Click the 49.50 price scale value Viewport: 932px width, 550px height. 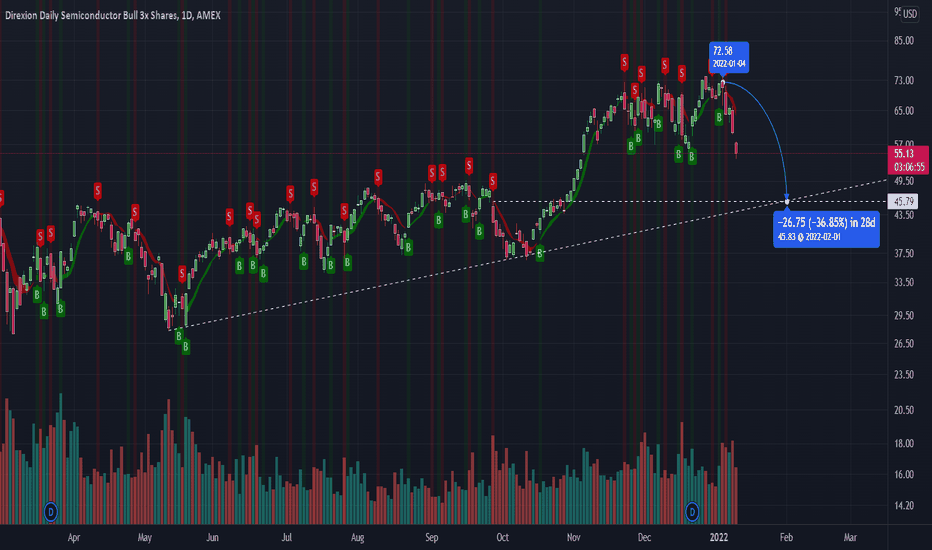pos(903,181)
